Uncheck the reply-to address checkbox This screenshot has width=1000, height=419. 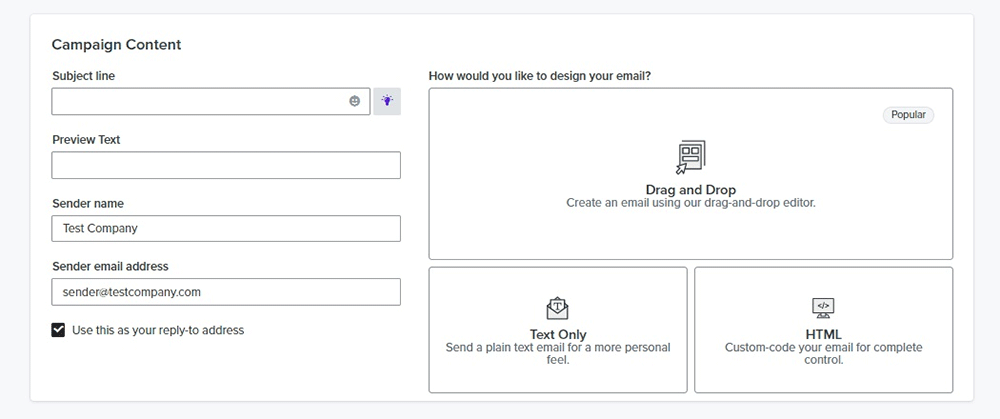click(59, 330)
